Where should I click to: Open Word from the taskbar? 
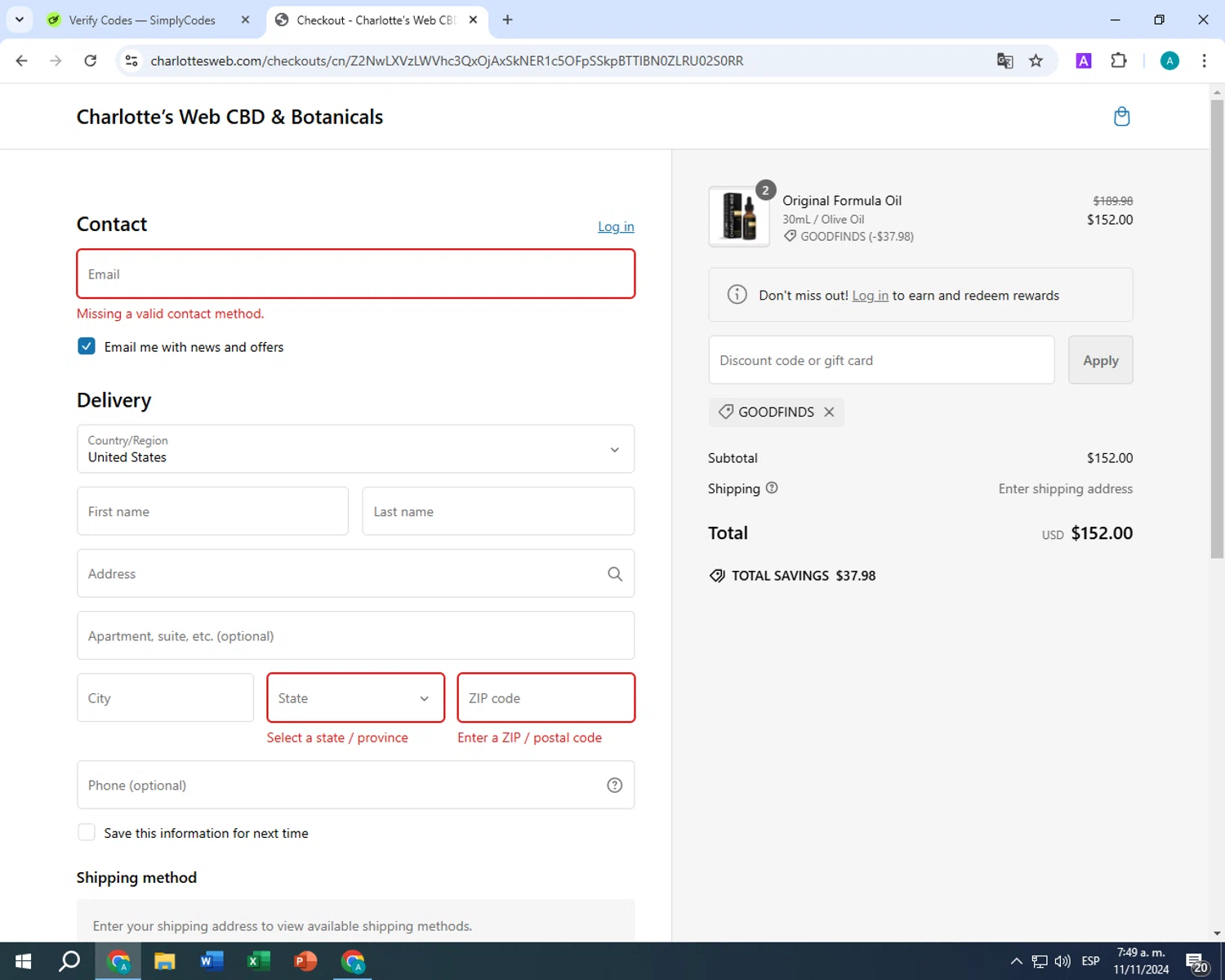pos(212,961)
